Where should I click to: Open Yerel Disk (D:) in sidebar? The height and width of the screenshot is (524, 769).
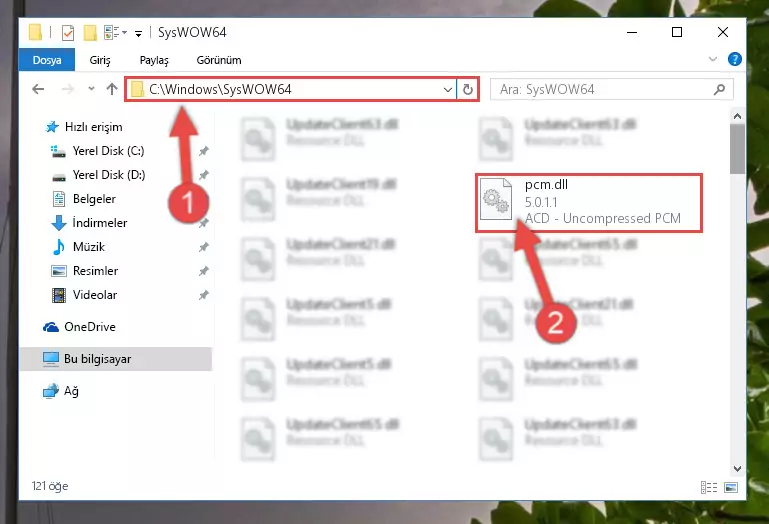tap(108, 175)
